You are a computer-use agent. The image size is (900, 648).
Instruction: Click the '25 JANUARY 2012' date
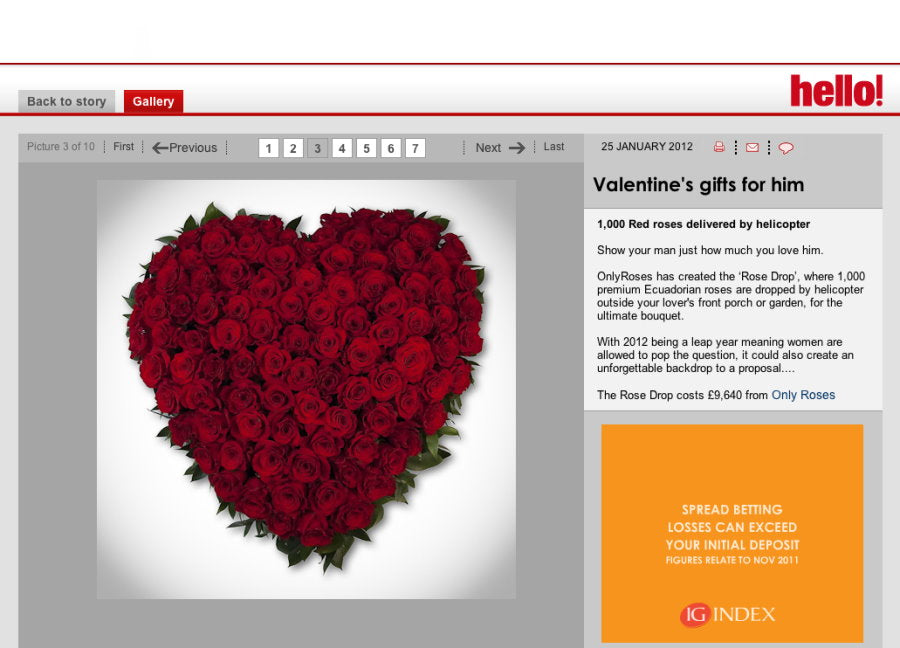647,146
